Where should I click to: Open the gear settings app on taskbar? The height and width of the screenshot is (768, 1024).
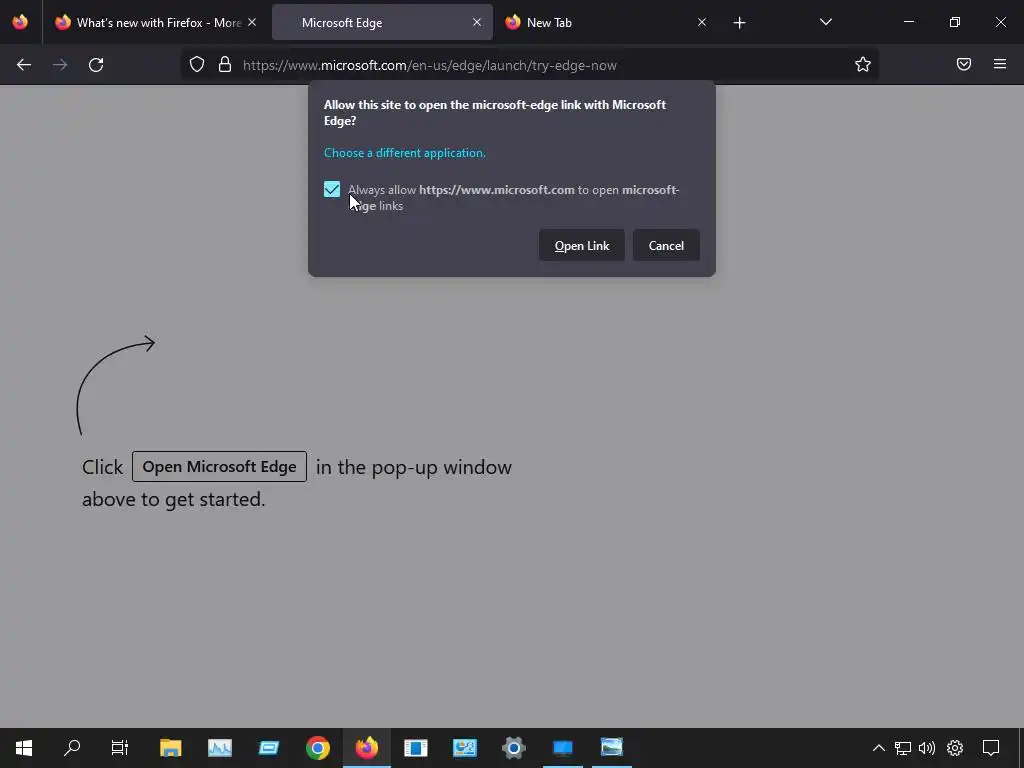[x=513, y=748]
